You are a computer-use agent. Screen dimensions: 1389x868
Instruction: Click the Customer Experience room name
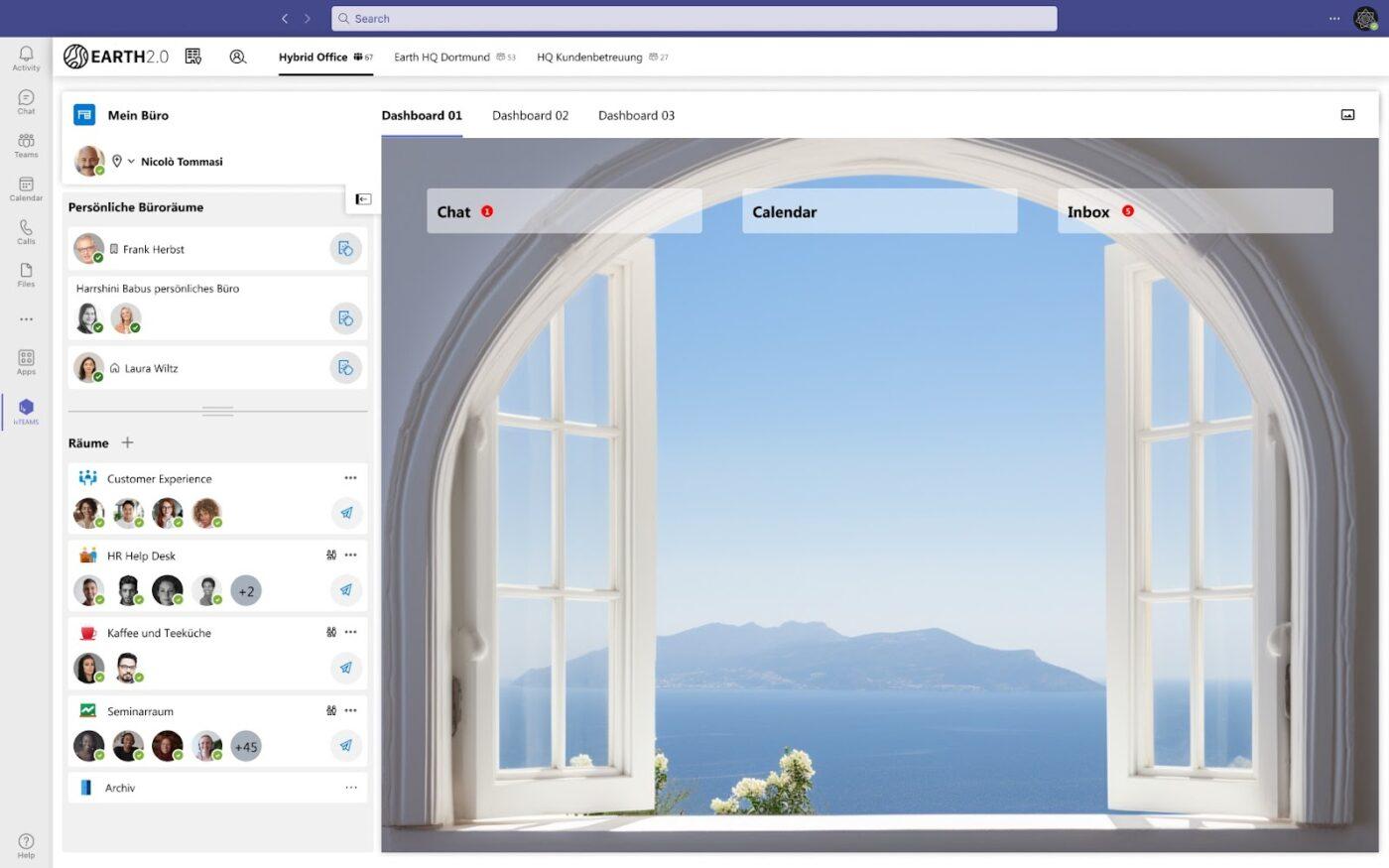tap(159, 478)
